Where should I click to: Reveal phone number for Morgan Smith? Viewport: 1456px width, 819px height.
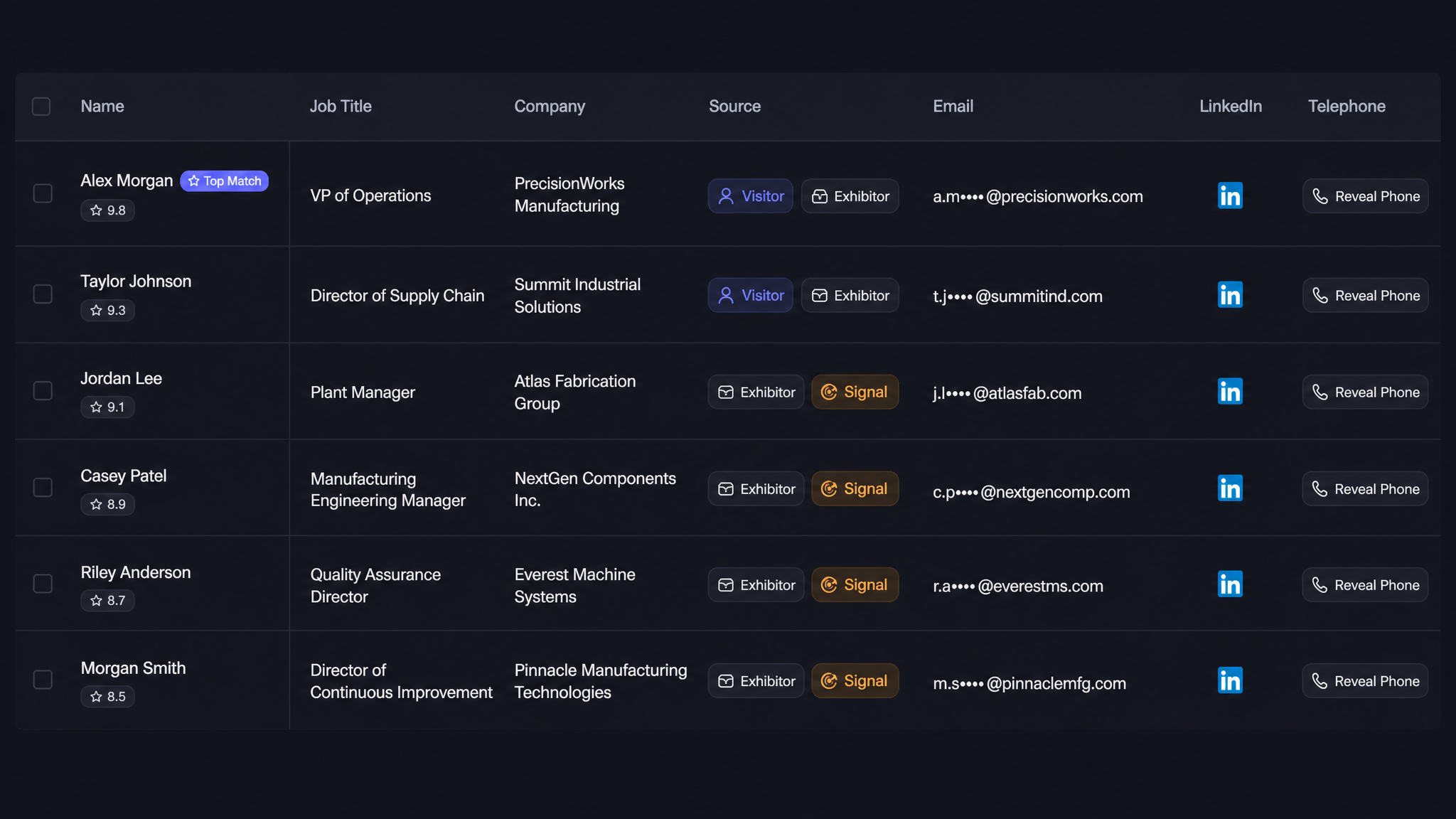[x=1365, y=680]
